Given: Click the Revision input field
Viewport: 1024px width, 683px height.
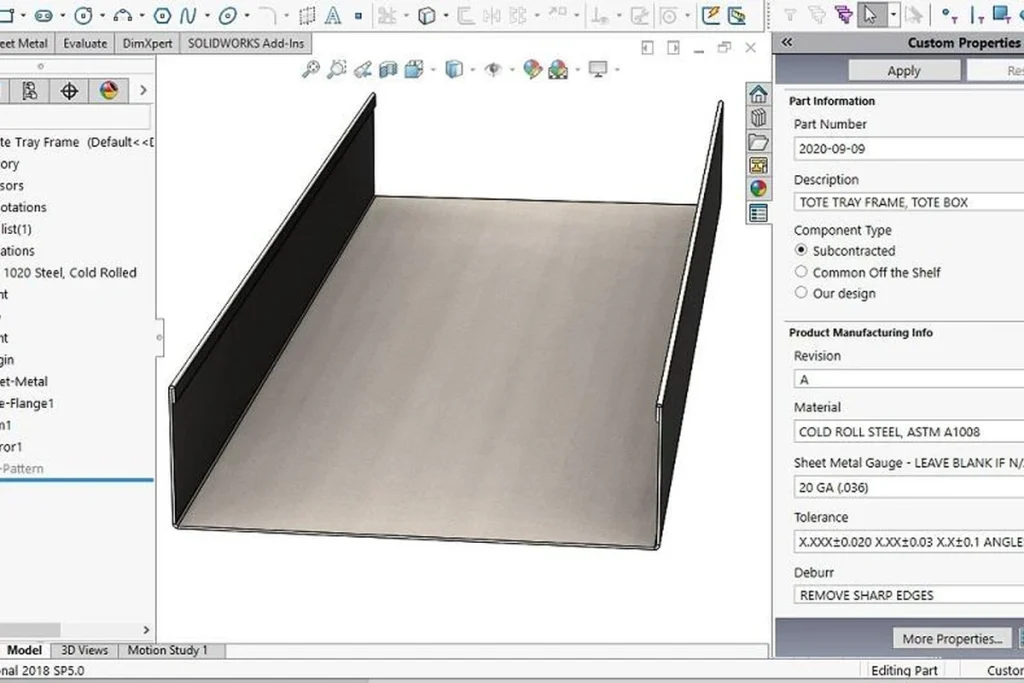Looking at the screenshot, I should pos(908,379).
